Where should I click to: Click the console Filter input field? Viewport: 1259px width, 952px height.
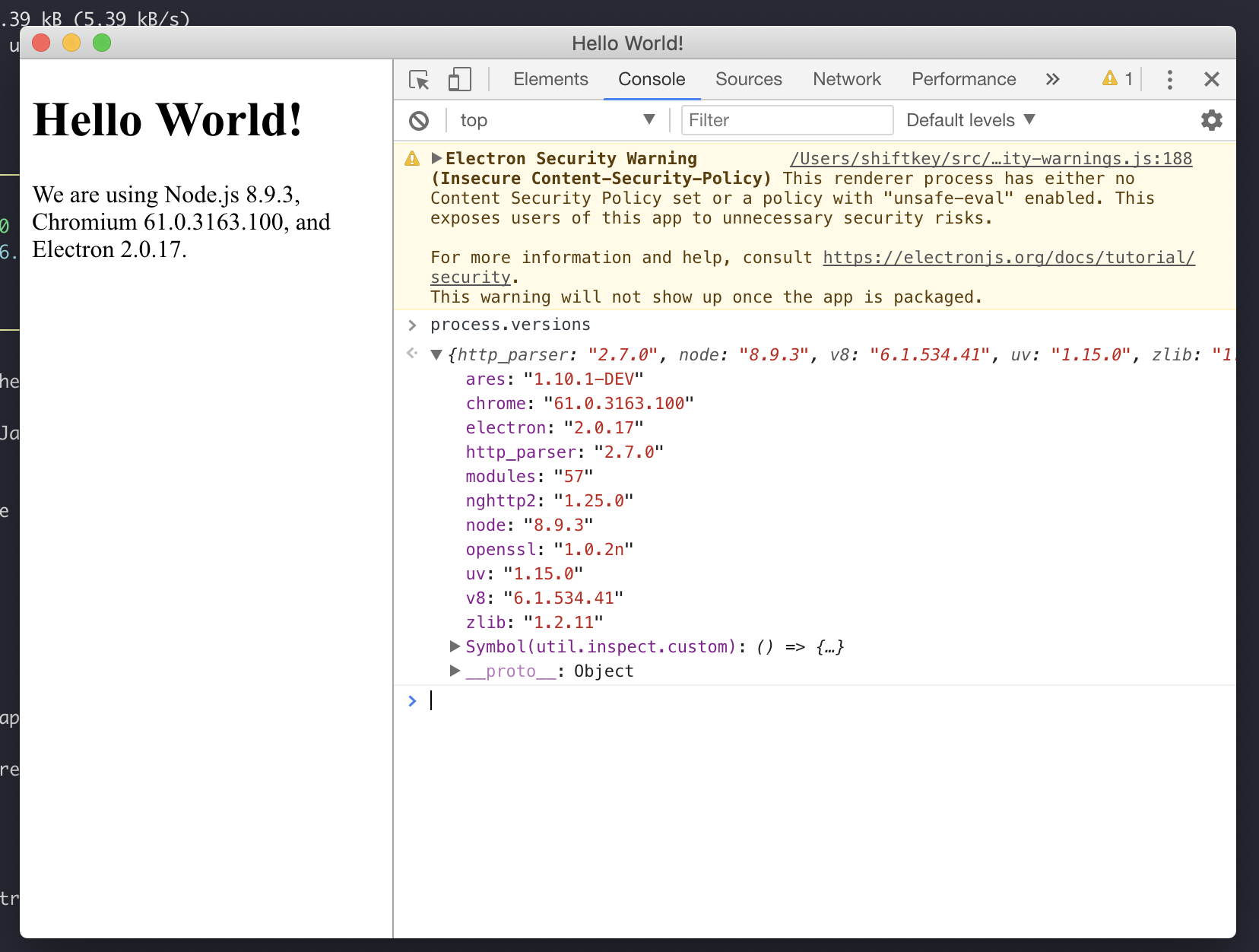(787, 120)
